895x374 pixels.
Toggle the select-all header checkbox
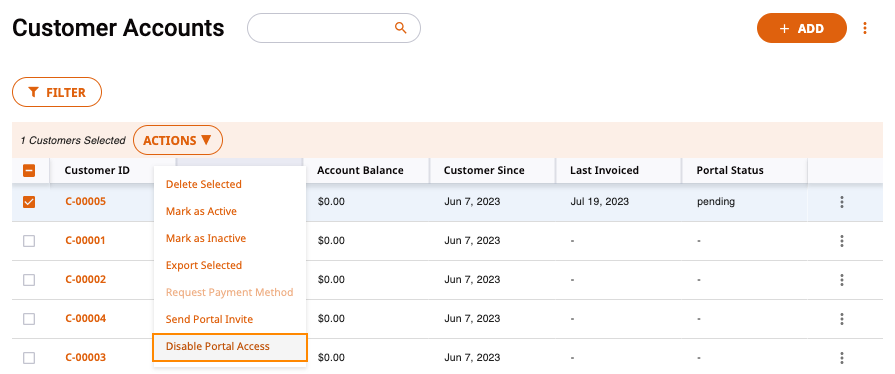tap(29, 171)
